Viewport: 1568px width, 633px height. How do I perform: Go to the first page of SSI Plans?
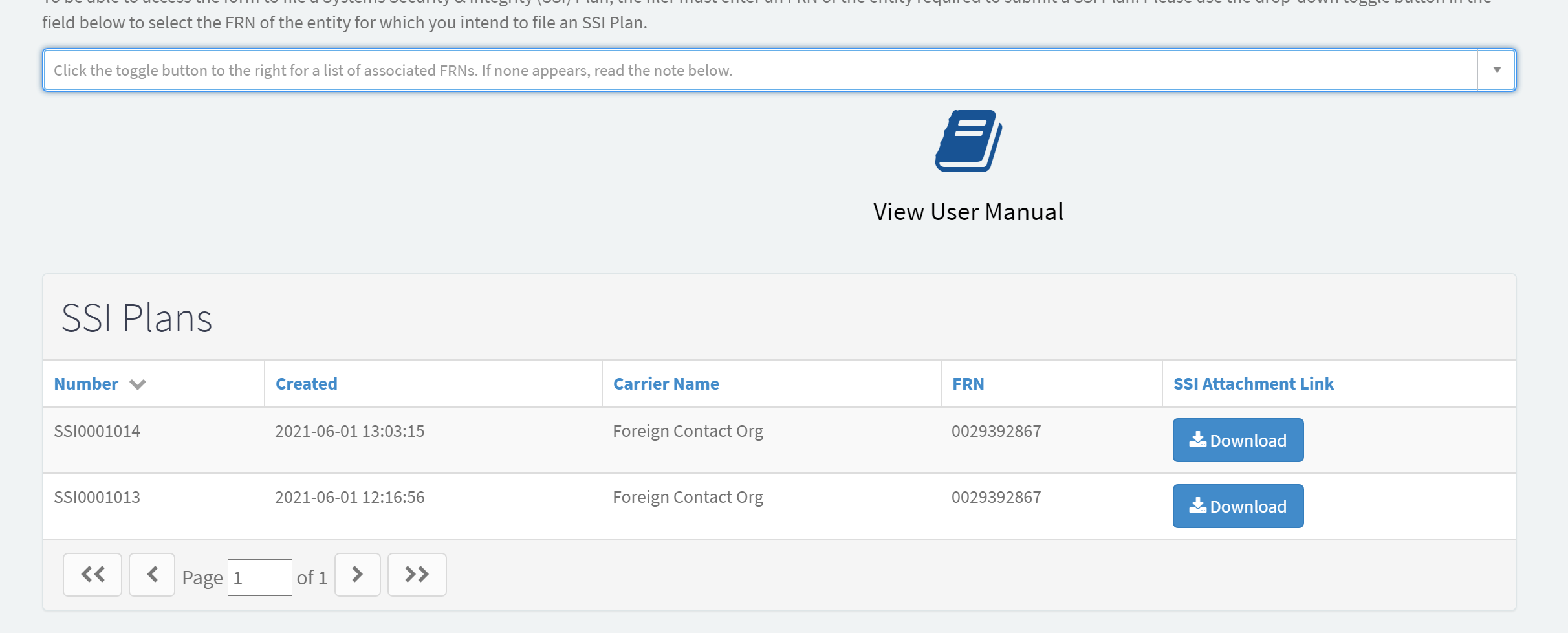click(93, 574)
